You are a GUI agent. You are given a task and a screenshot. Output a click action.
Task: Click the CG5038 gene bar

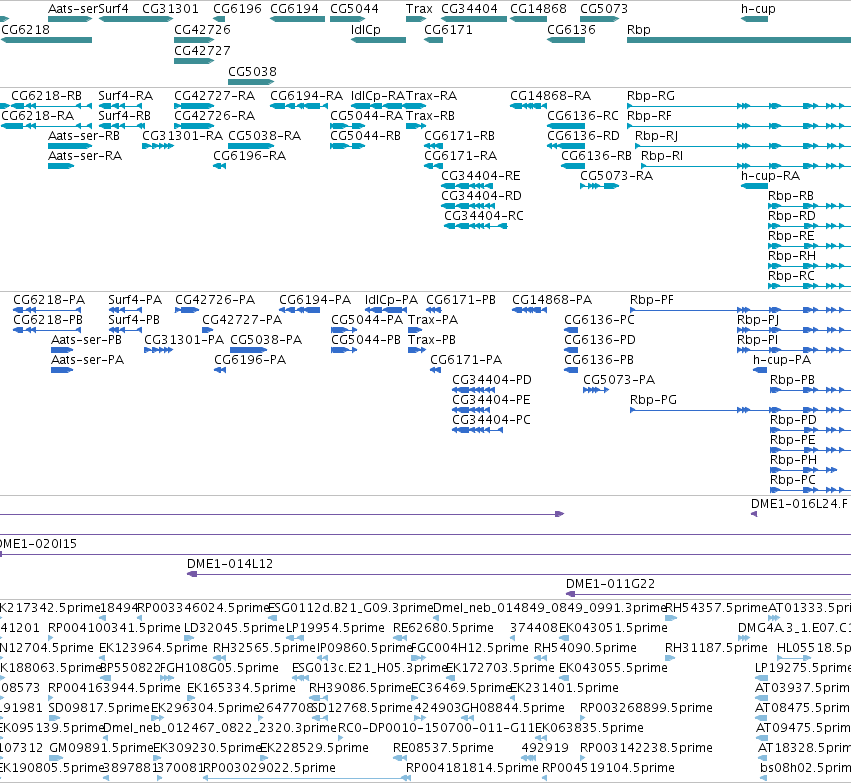tap(251, 82)
